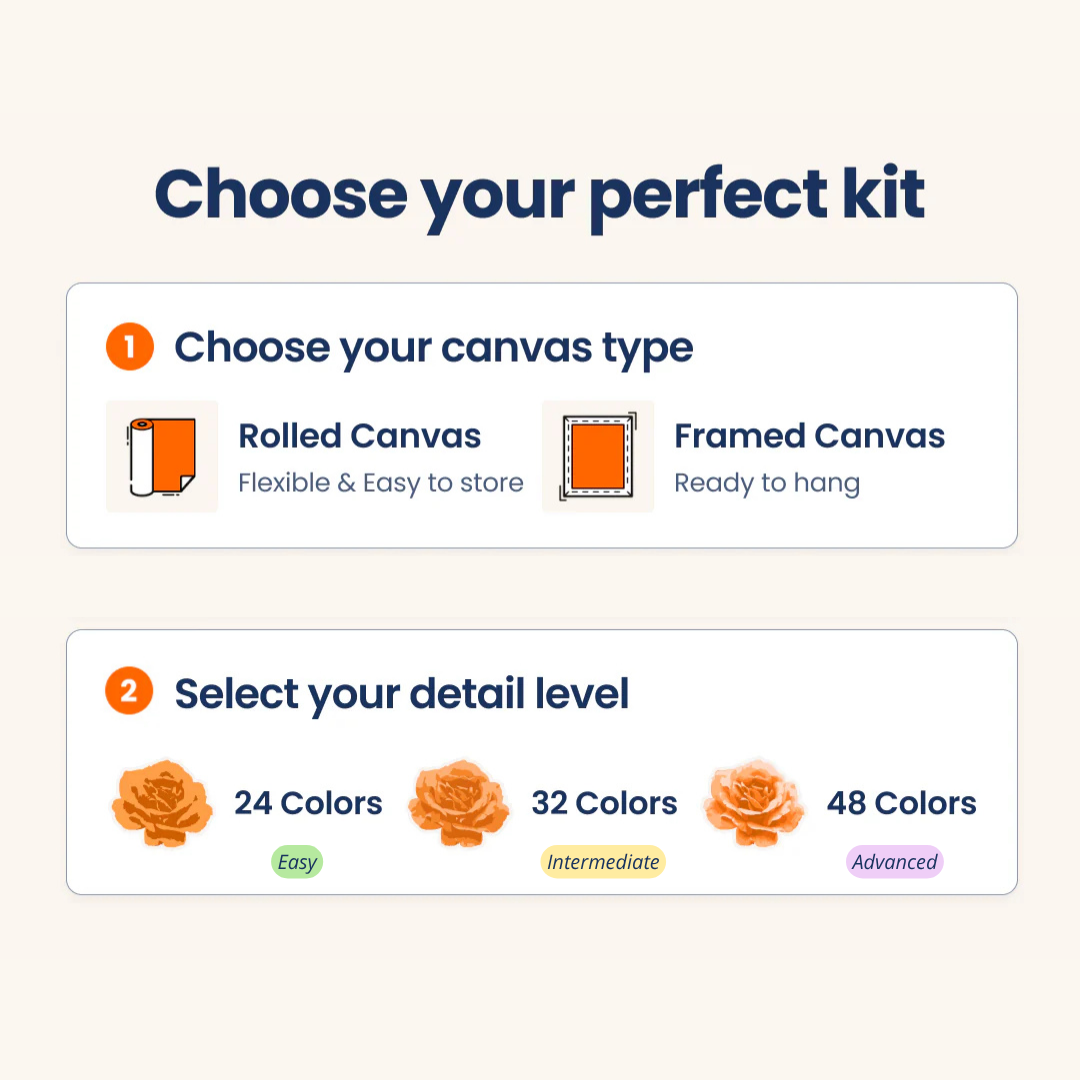
Task: Click the orange step 2 badge
Action: 130,692
